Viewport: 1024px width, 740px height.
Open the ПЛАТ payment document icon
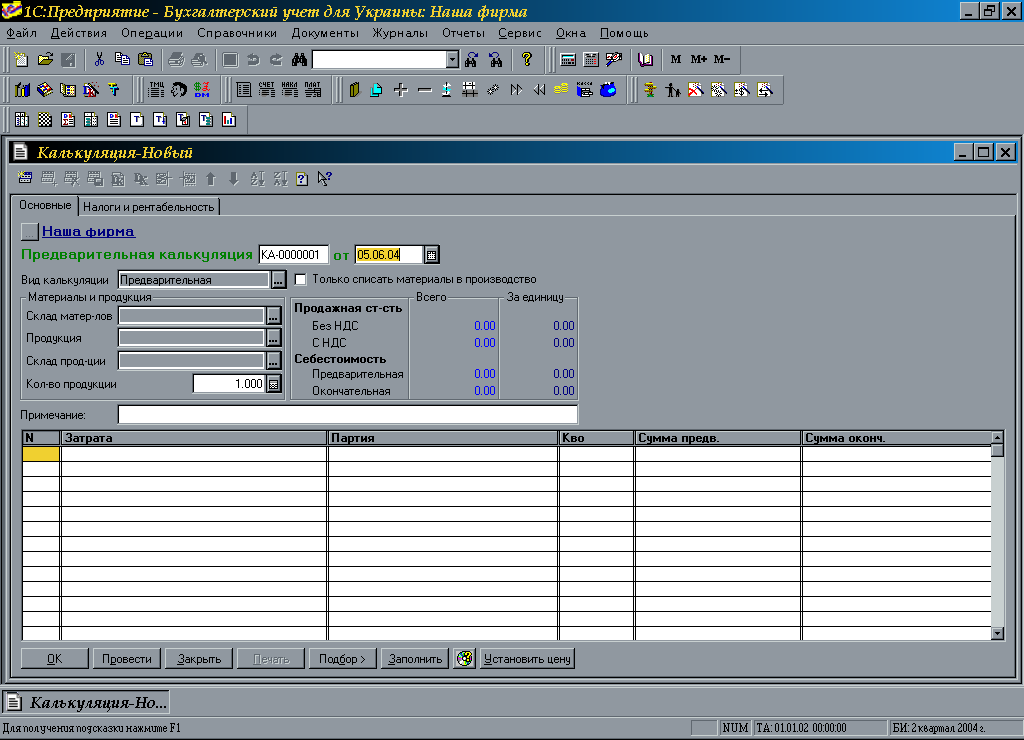coord(313,90)
